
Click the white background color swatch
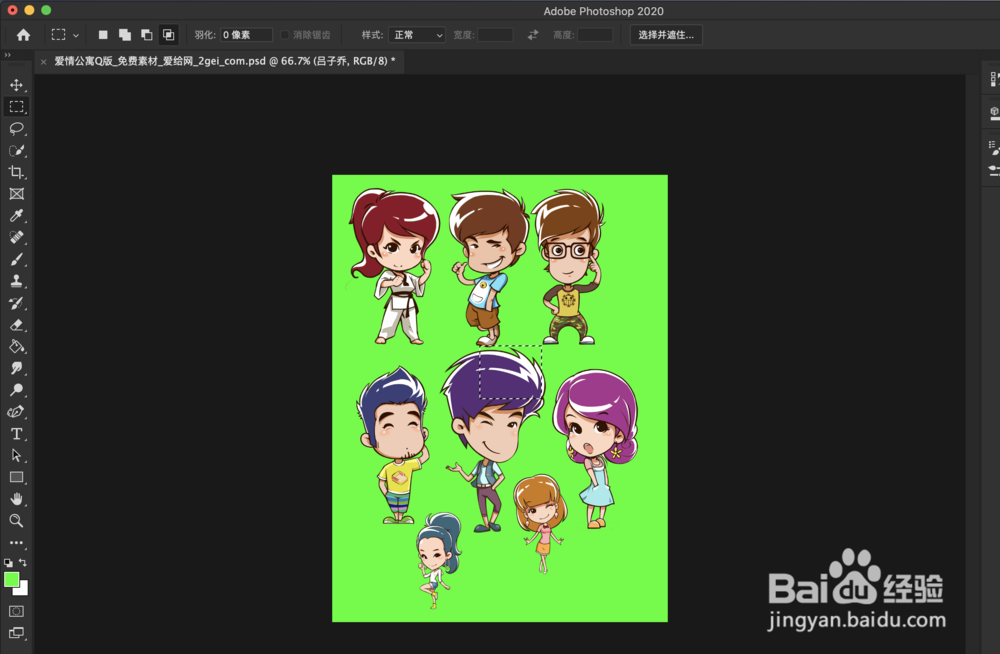click(x=23, y=590)
